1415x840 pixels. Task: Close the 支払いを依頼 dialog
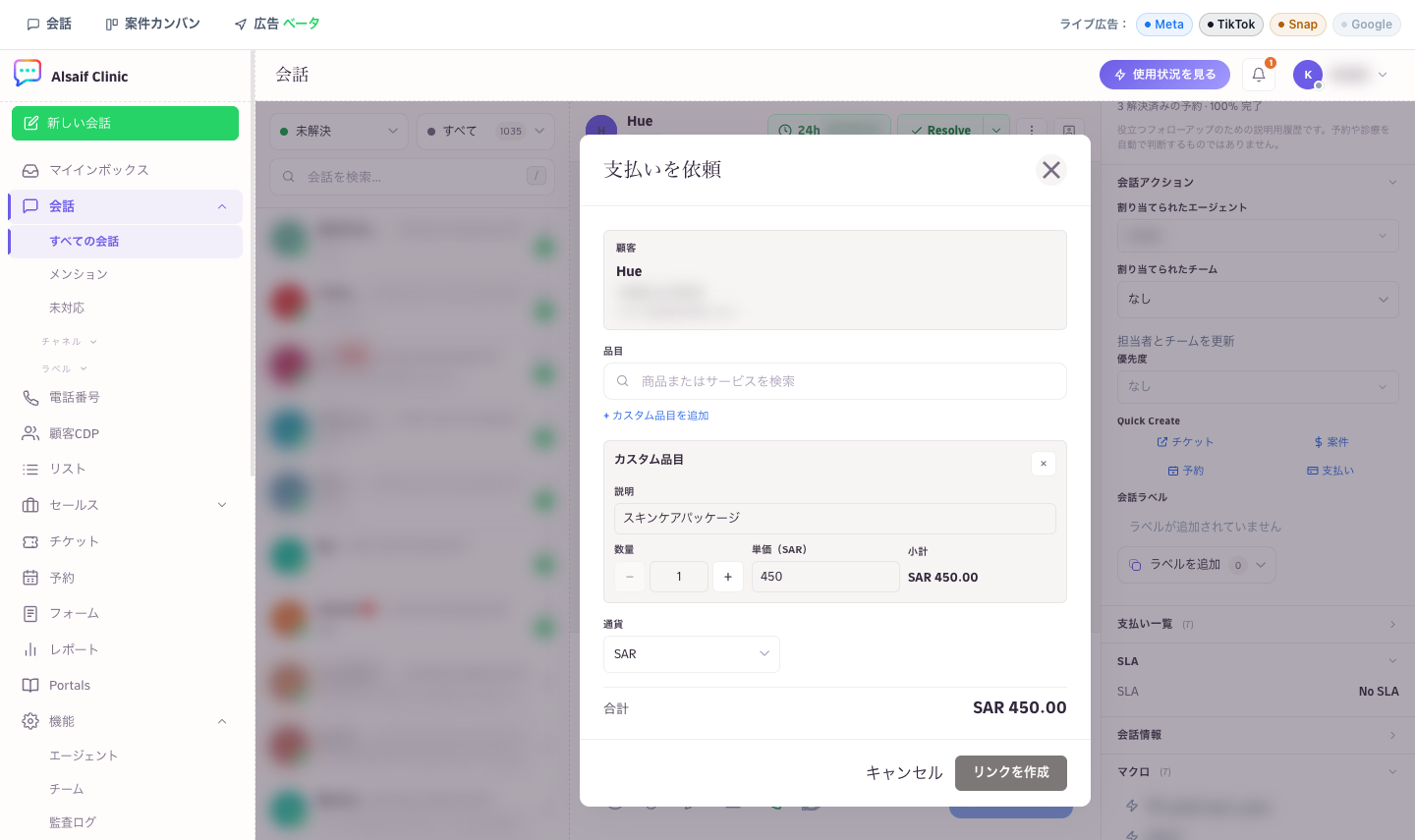[x=1050, y=170]
